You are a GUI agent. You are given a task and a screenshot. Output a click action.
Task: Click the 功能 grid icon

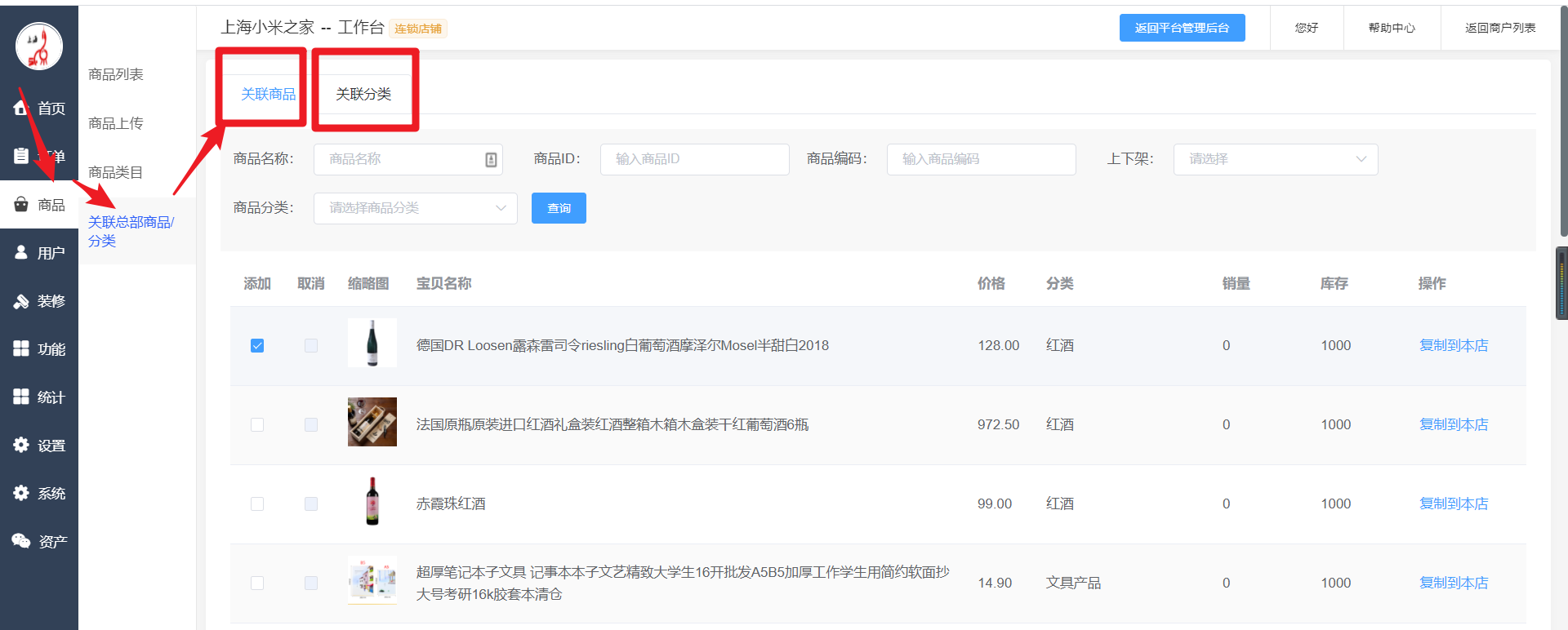pos(21,348)
